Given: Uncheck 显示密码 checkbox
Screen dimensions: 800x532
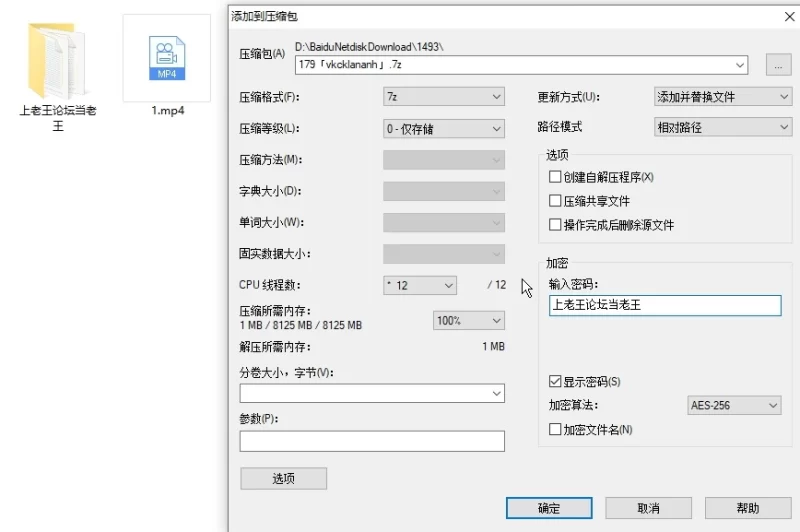Looking at the screenshot, I should click(x=555, y=381).
